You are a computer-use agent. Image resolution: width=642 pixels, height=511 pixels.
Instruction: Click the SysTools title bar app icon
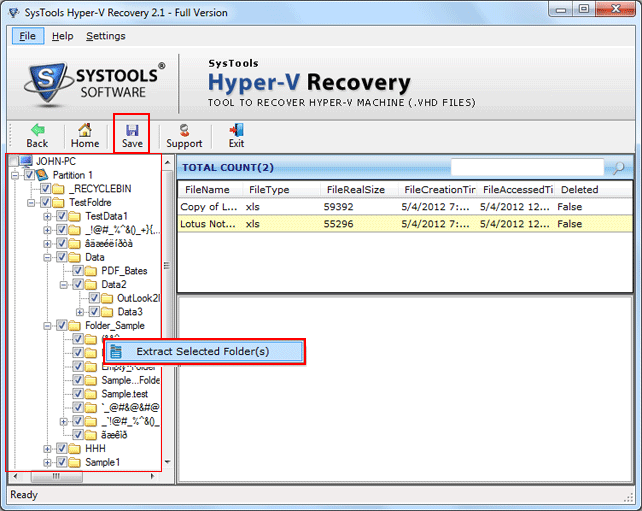(14, 13)
